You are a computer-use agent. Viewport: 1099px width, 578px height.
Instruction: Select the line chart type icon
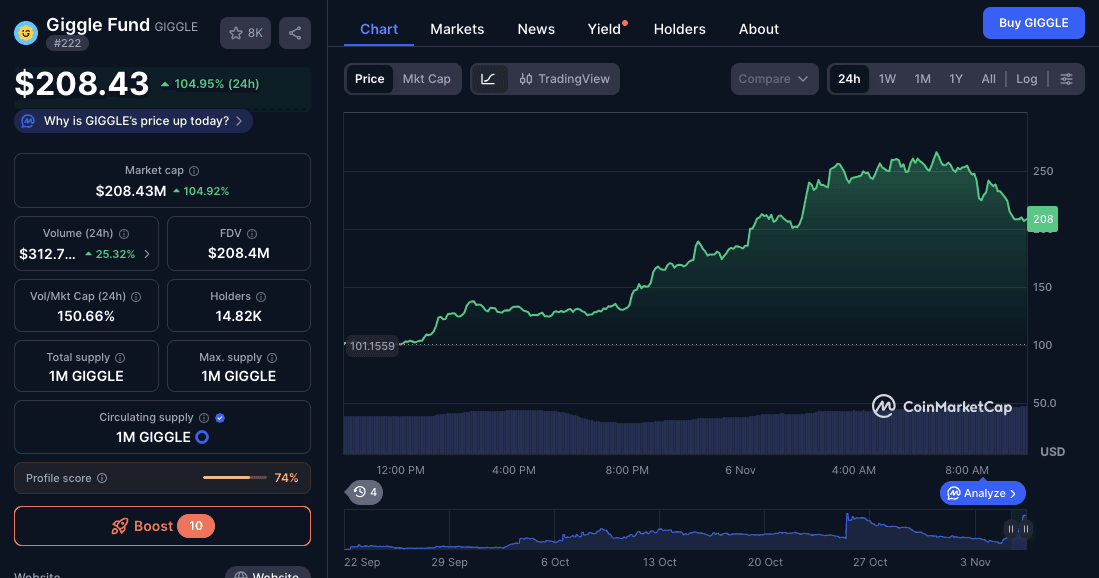point(488,79)
